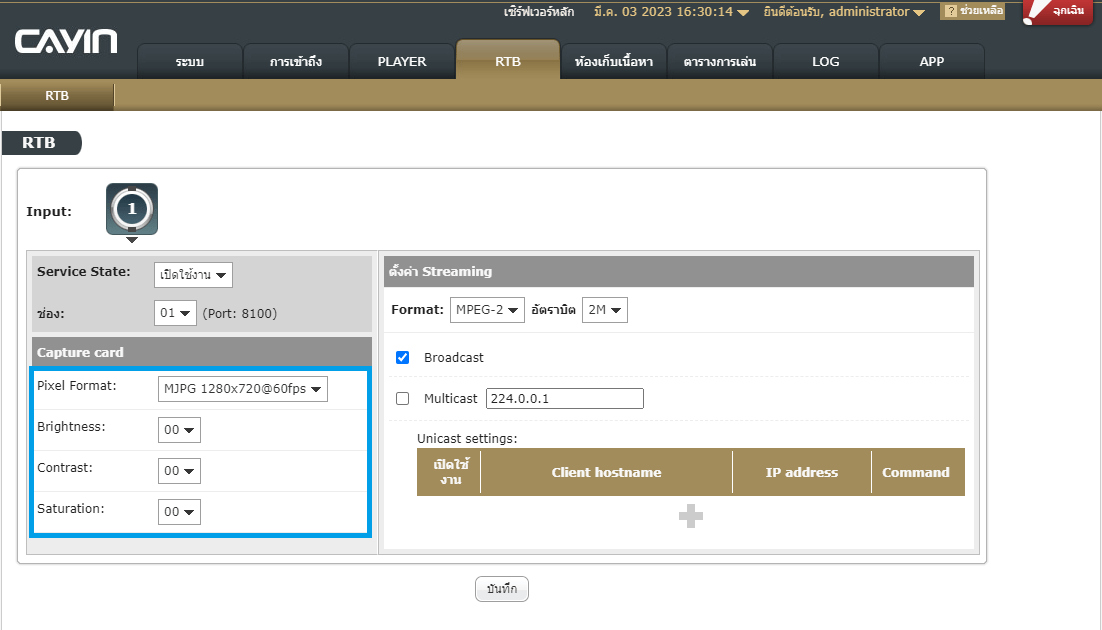The width and height of the screenshot is (1102, 630).
Task: Switch to the LOG tab
Action: pyautogui.click(x=826, y=62)
